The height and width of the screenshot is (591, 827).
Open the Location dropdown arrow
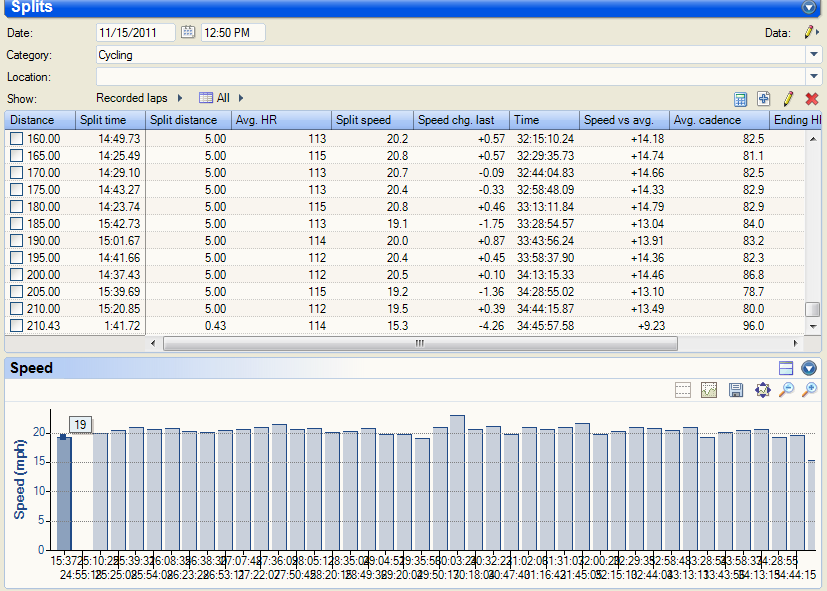(x=813, y=76)
